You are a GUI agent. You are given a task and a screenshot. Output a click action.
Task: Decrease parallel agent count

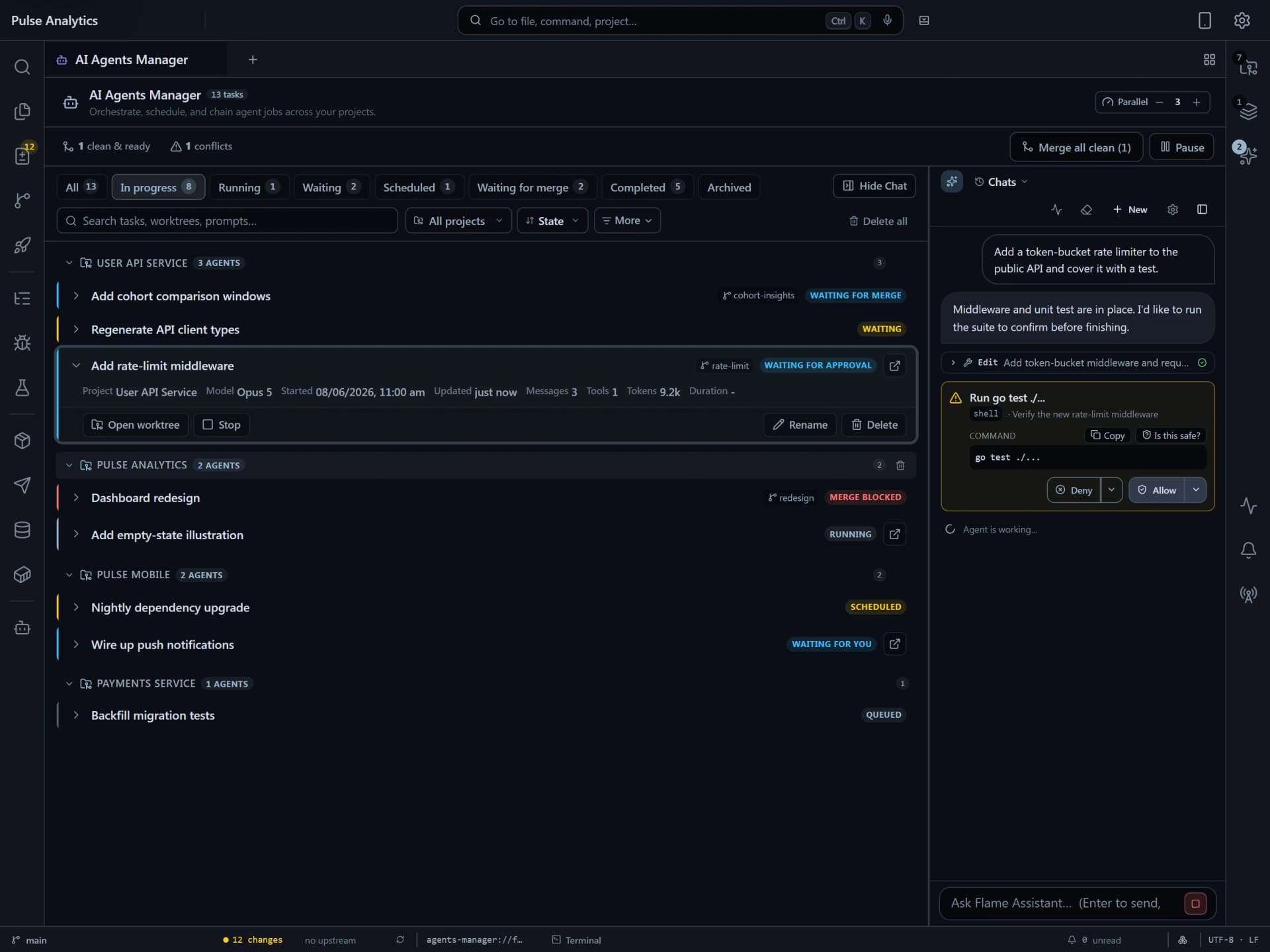click(1159, 102)
